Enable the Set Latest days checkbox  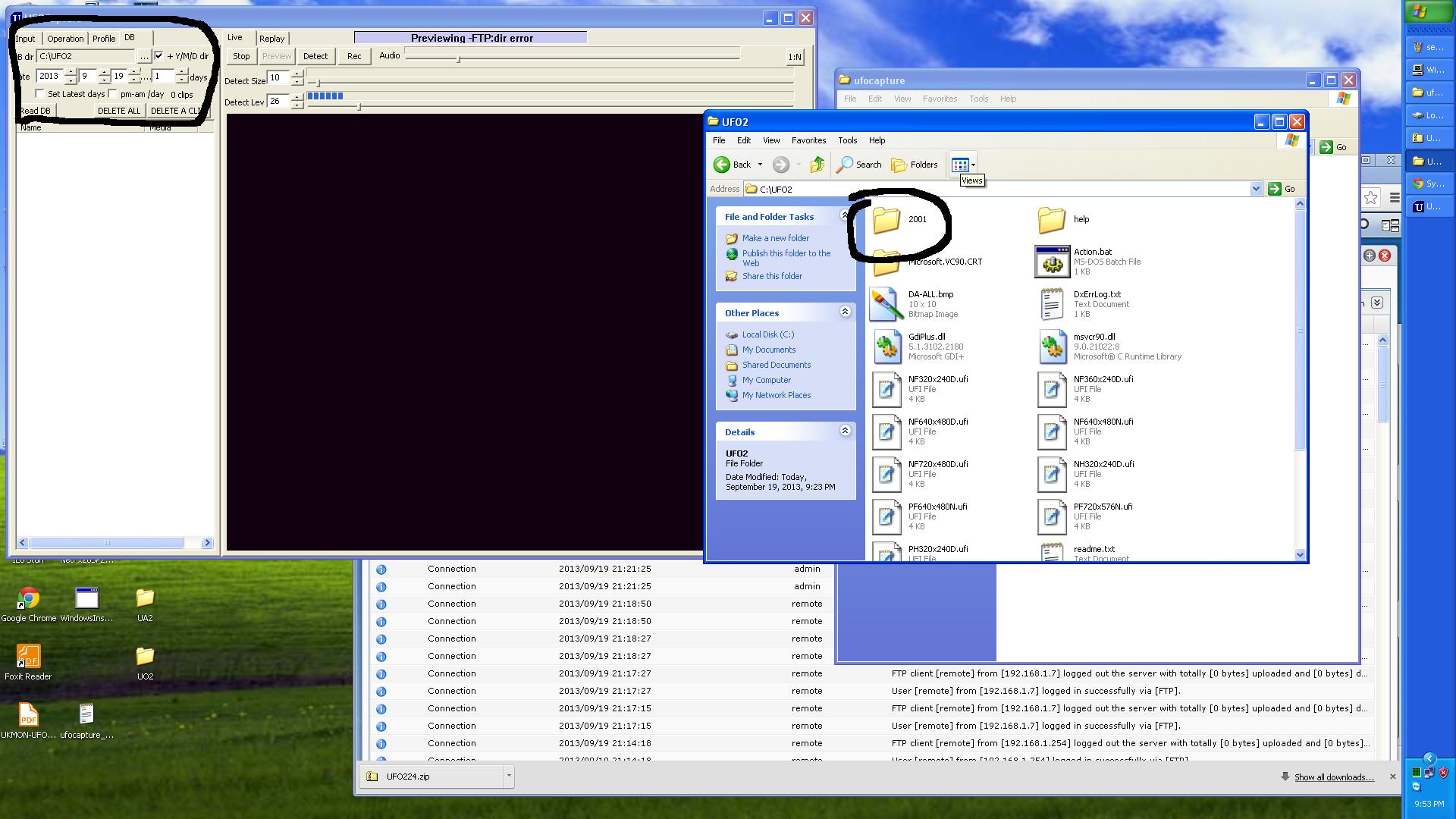pos(40,94)
